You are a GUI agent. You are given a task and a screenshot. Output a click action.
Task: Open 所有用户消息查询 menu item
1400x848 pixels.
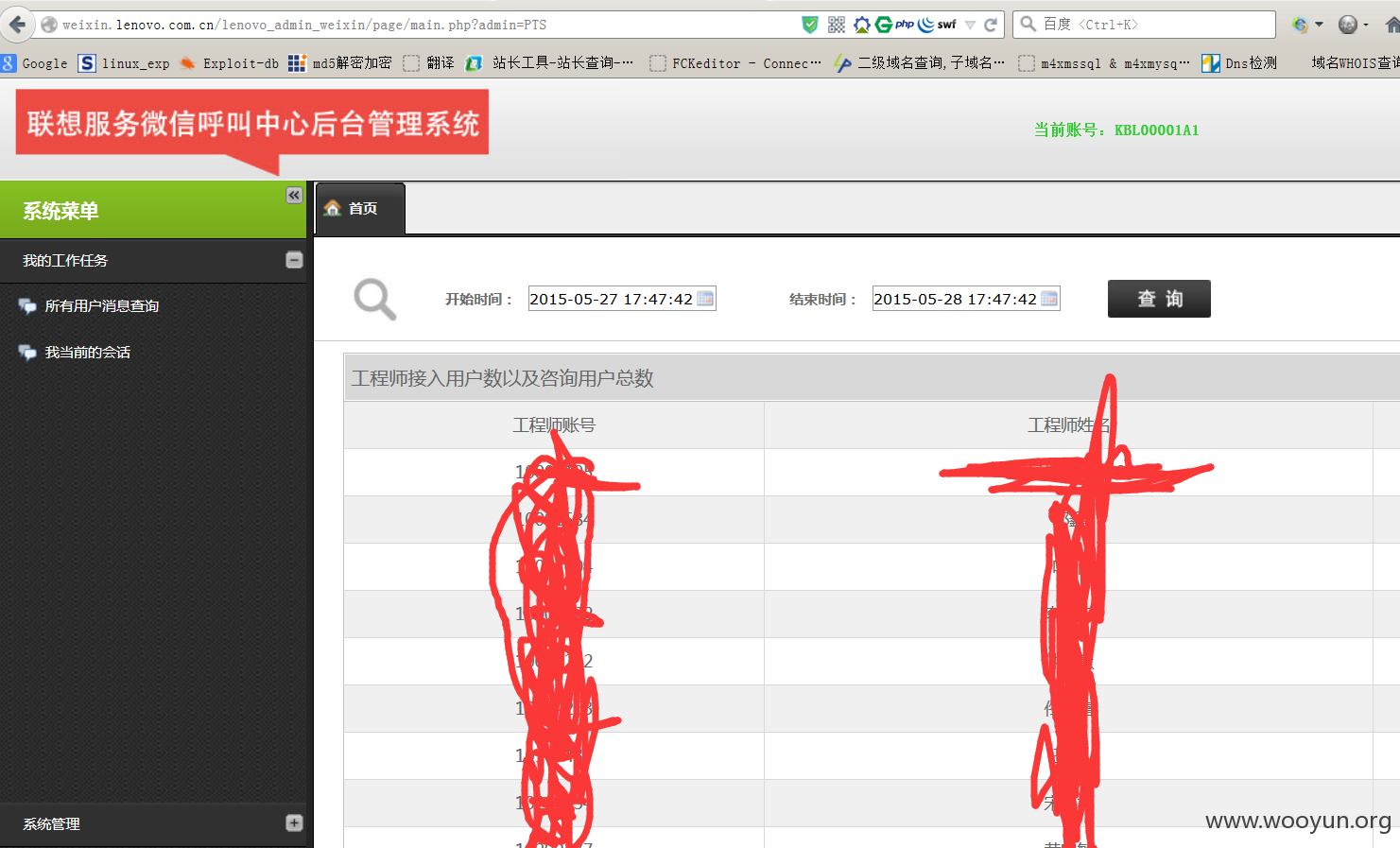[102, 305]
